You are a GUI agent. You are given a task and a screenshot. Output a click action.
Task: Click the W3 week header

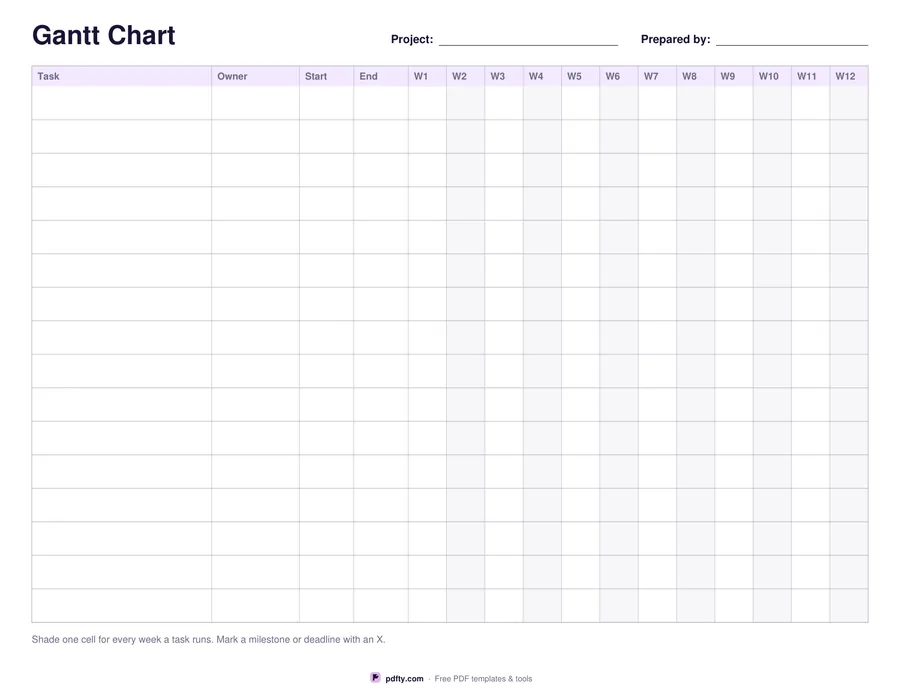tap(504, 76)
